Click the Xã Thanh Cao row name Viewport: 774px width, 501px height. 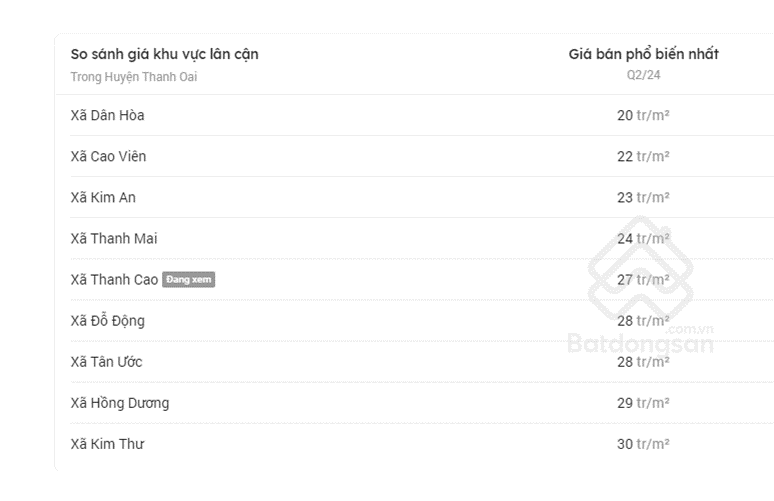pos(114,280)
